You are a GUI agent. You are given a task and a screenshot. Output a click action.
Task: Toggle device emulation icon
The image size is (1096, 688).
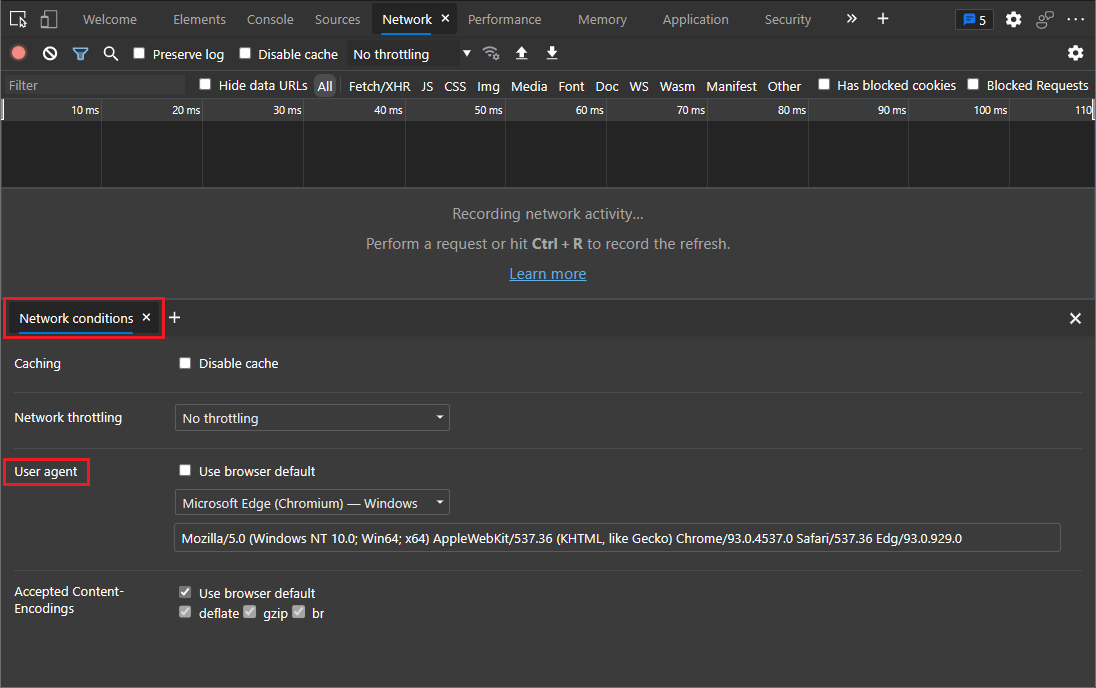[x=48, y=19]
